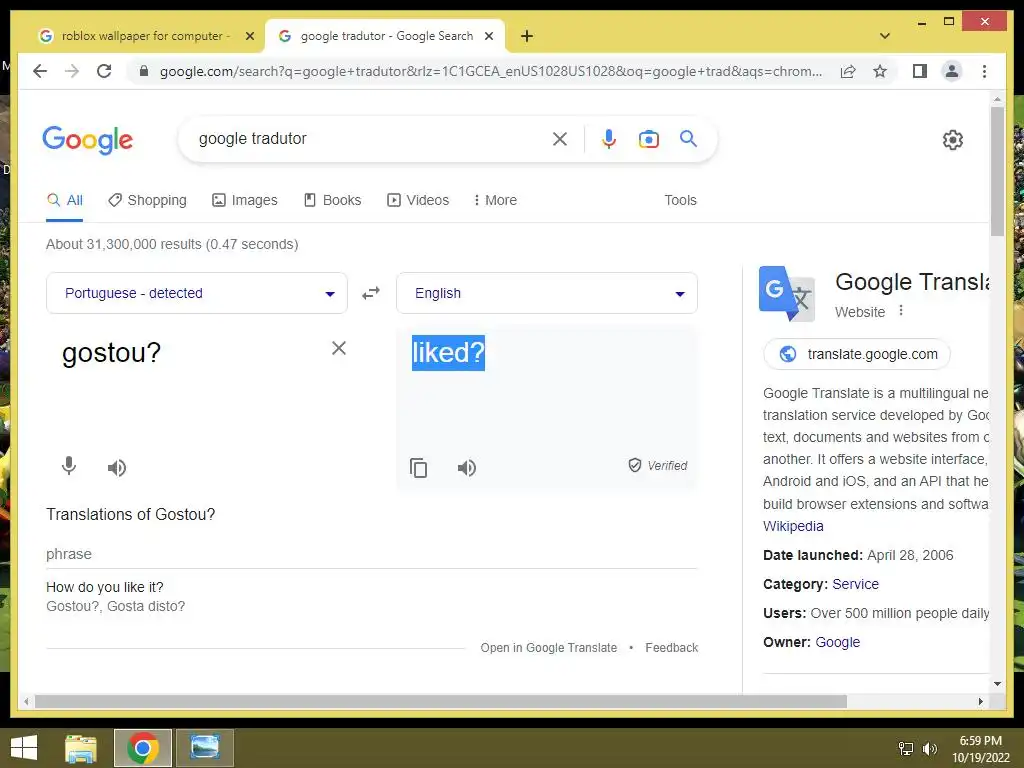Open the Service category link
Viewport: 1024px width, 768px height.
pos(855,584)
